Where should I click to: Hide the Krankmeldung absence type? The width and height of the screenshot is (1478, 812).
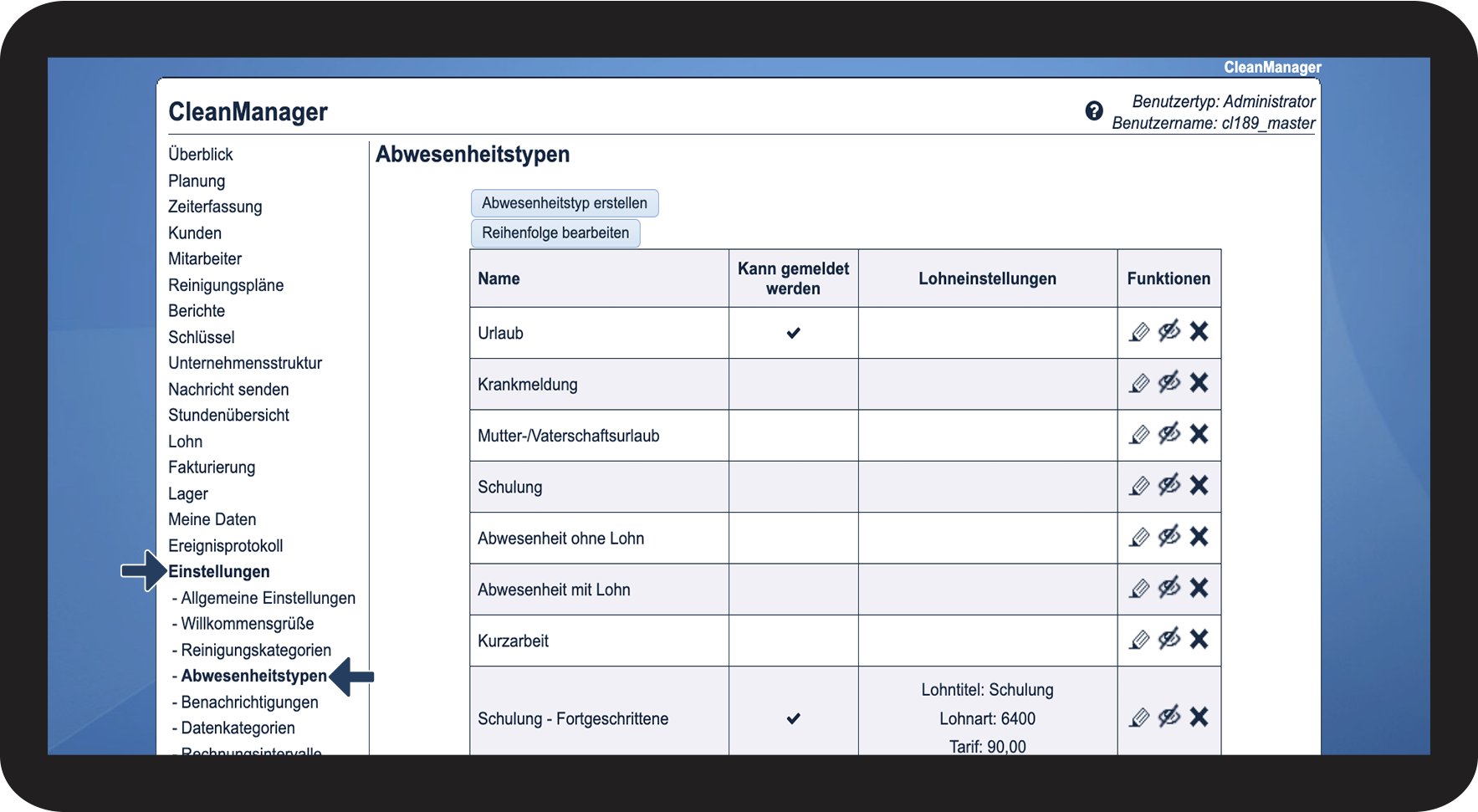1169,382
